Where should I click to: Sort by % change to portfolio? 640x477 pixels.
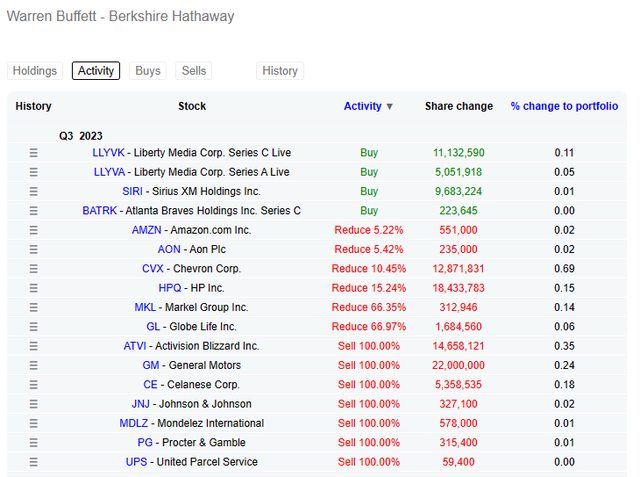(x=564, y=106)
